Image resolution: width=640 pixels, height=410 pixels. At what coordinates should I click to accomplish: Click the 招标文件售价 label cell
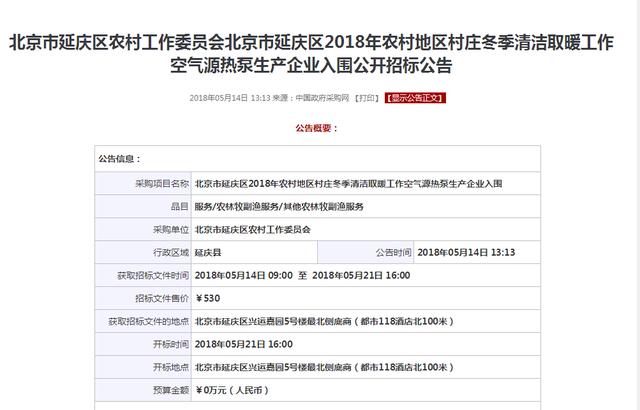pos(143,298)
